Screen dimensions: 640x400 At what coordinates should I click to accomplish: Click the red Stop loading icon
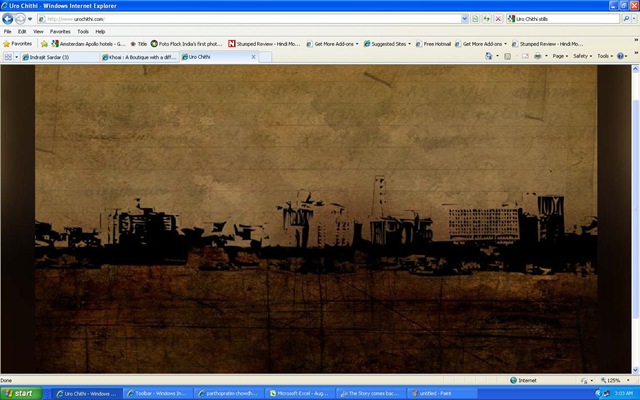coord(498,19)
